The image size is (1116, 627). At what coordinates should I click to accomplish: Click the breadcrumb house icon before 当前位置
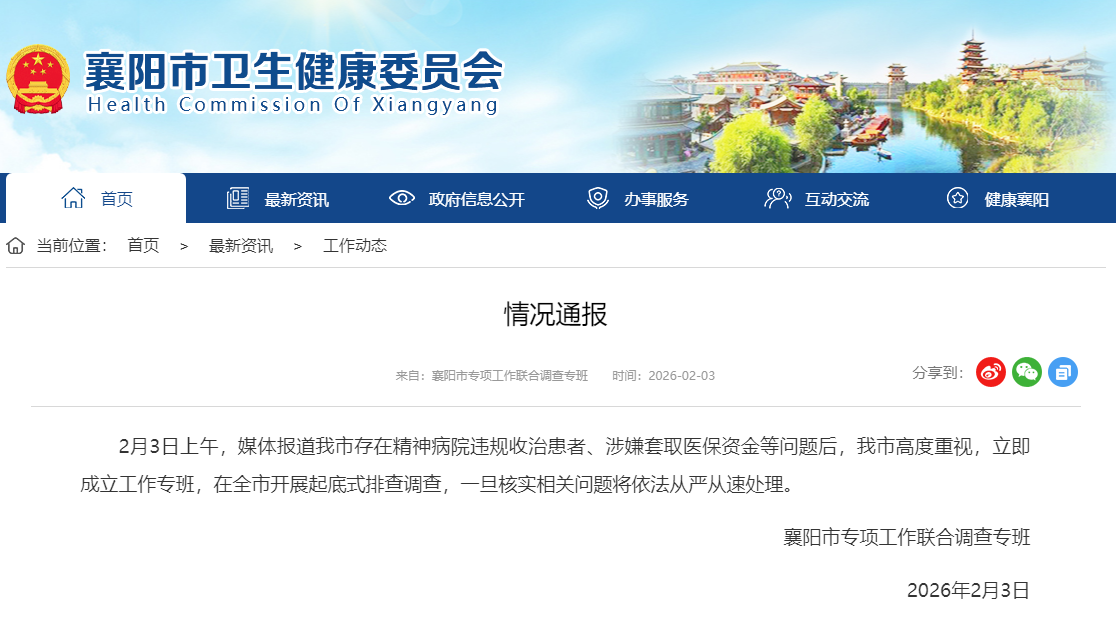tap(16, 246)
